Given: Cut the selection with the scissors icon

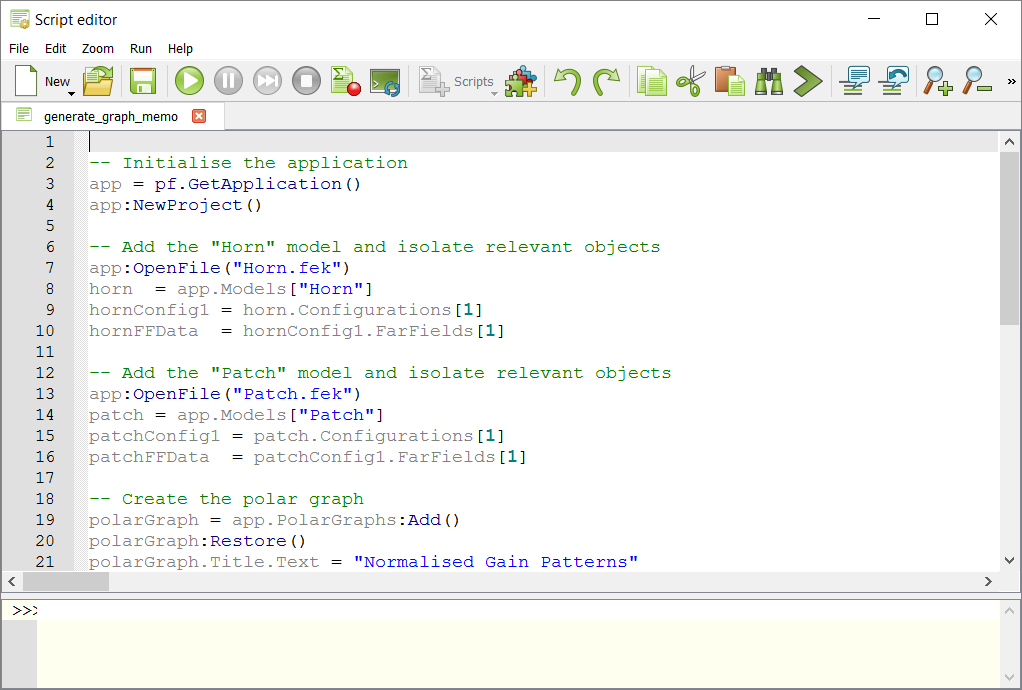Looking at the screenshot, I should [x=690, y=81].
